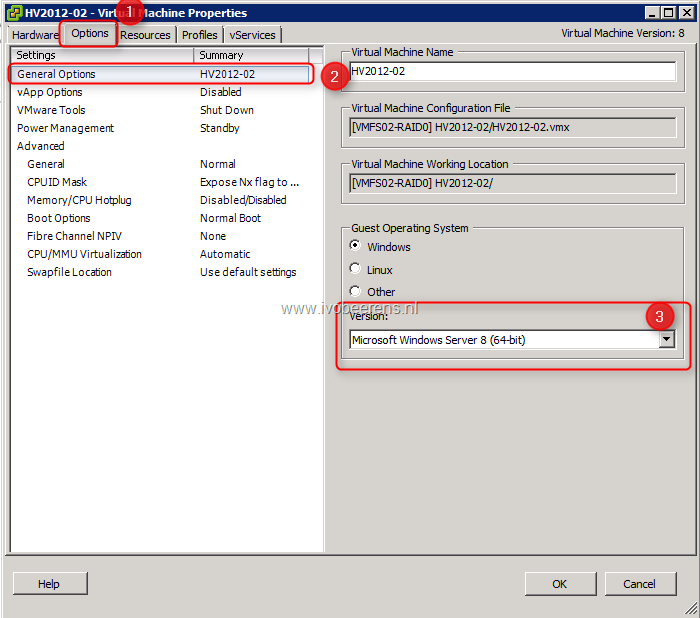This screenshot has height=618, width=700.
Task: Click 'Standby' summary value
Action: (x=220, y=128)
